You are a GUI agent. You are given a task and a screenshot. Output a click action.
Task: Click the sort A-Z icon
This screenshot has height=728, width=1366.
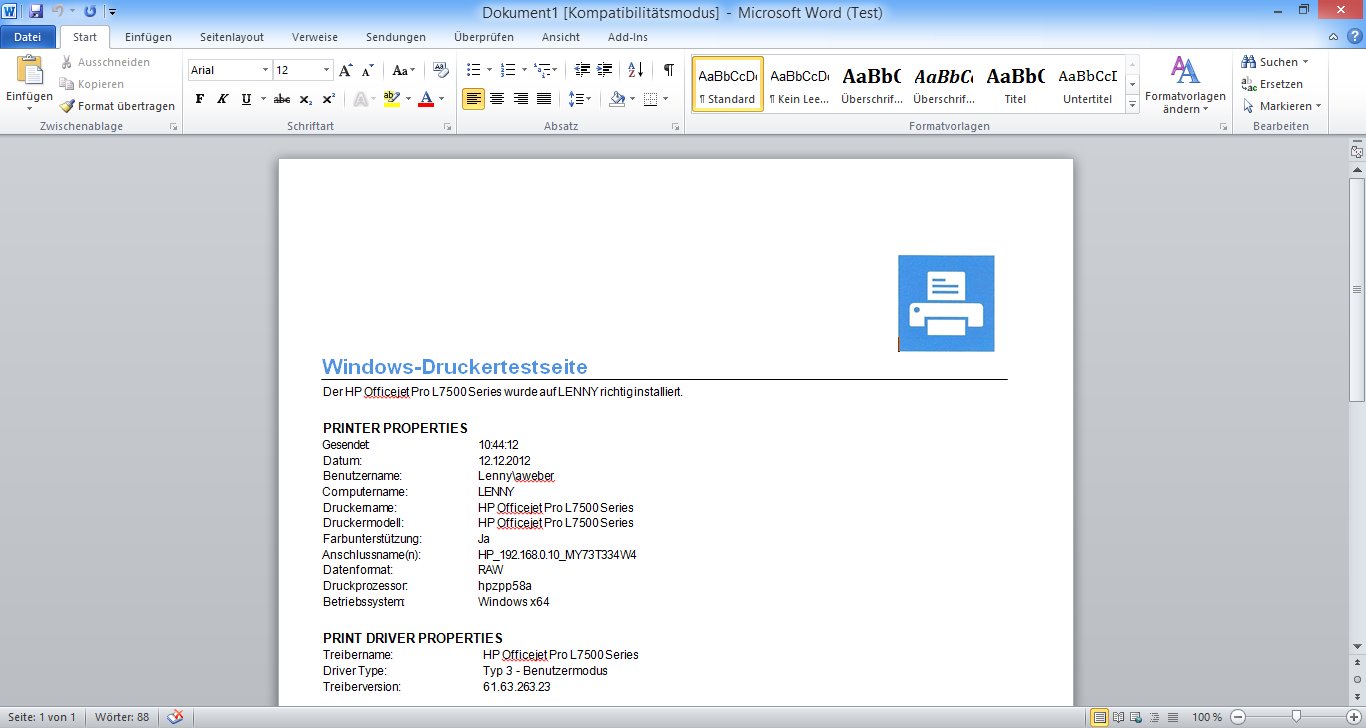pyautogui.click(x=635, y=70)
